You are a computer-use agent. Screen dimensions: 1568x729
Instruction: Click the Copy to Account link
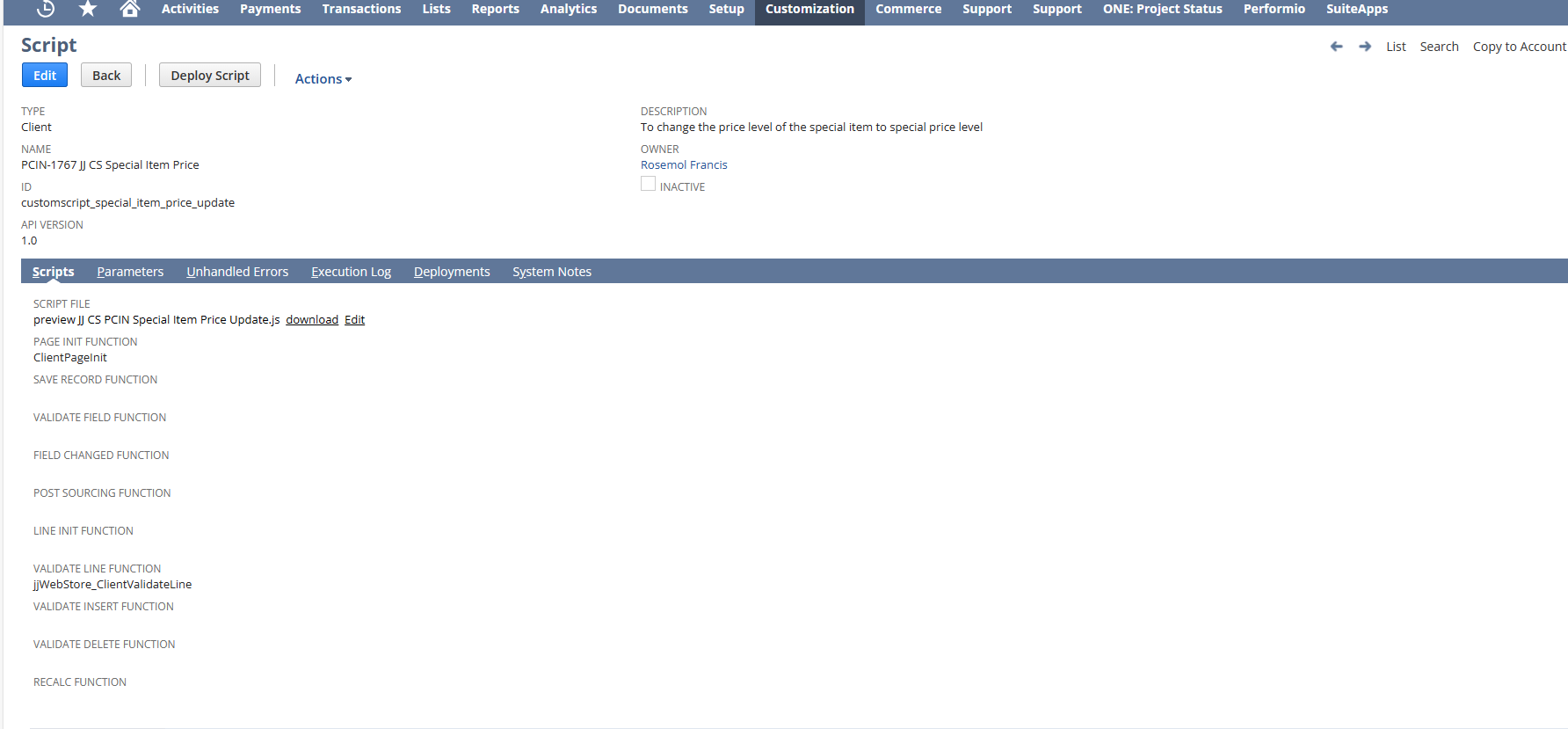(x=1519, y=47)
